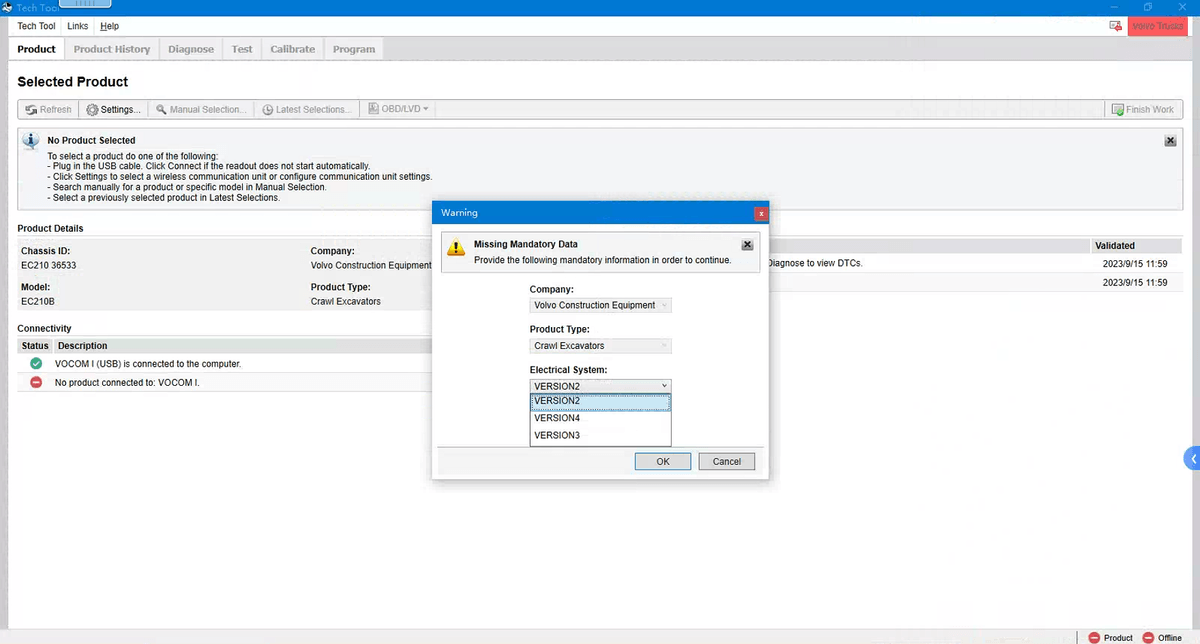This screenshot has width=1200, height=644.
Task: Open Latest Selections clock icon
Action: (x=268, y=110)
